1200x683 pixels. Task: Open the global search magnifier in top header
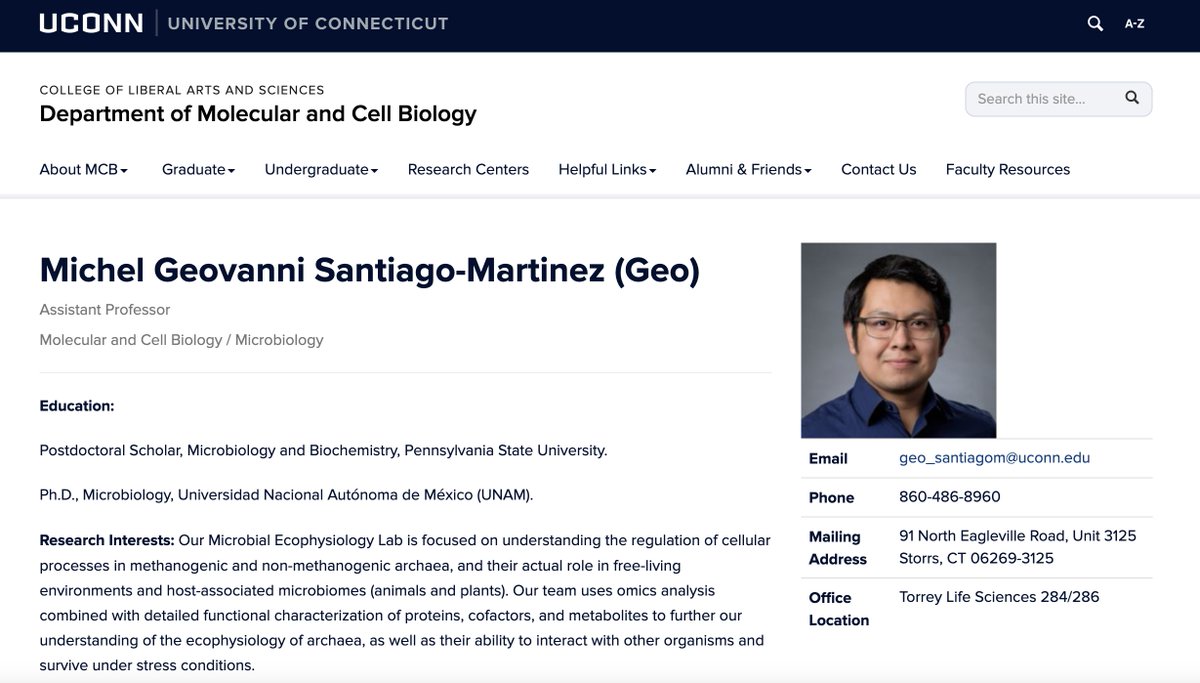click(1094, 22)
